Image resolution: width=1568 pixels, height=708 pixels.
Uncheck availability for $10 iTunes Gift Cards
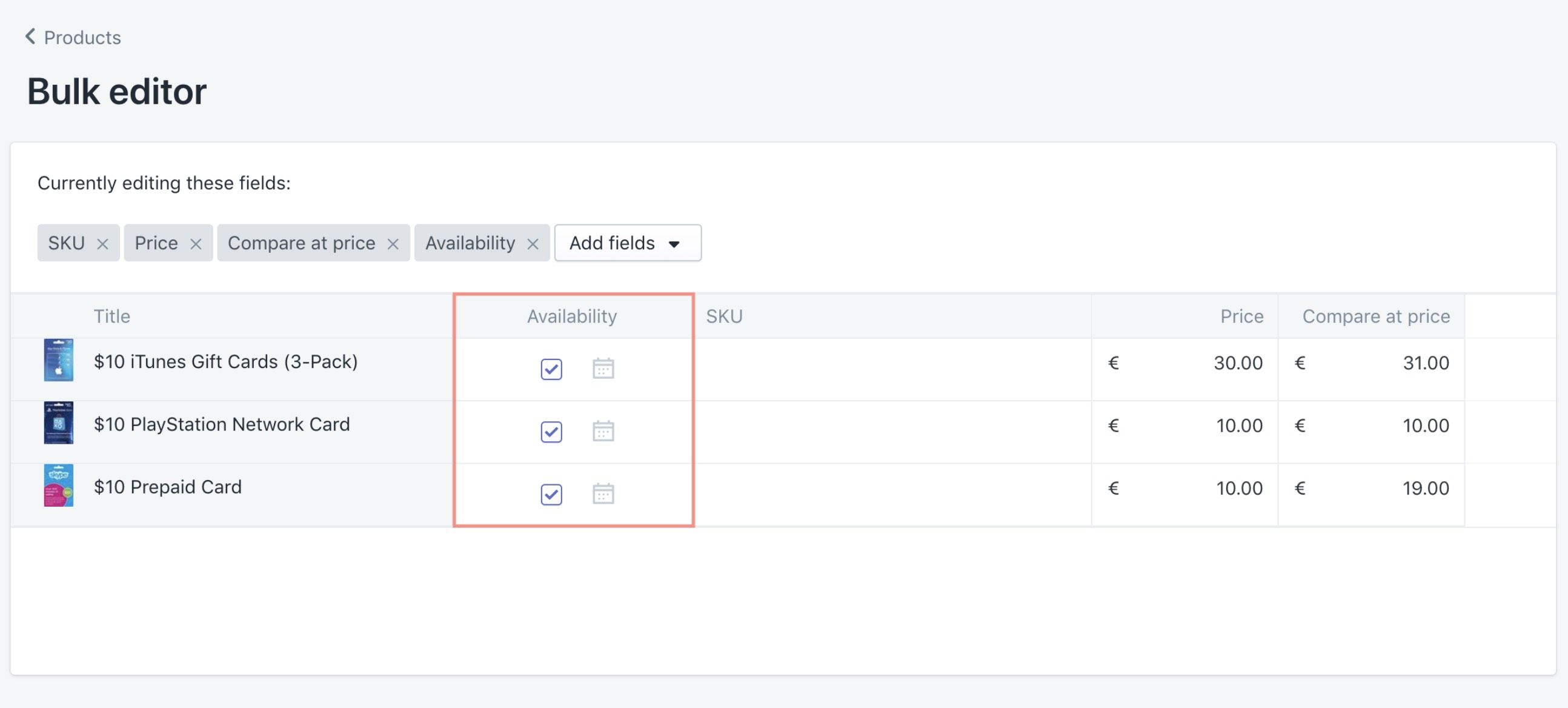551,369
